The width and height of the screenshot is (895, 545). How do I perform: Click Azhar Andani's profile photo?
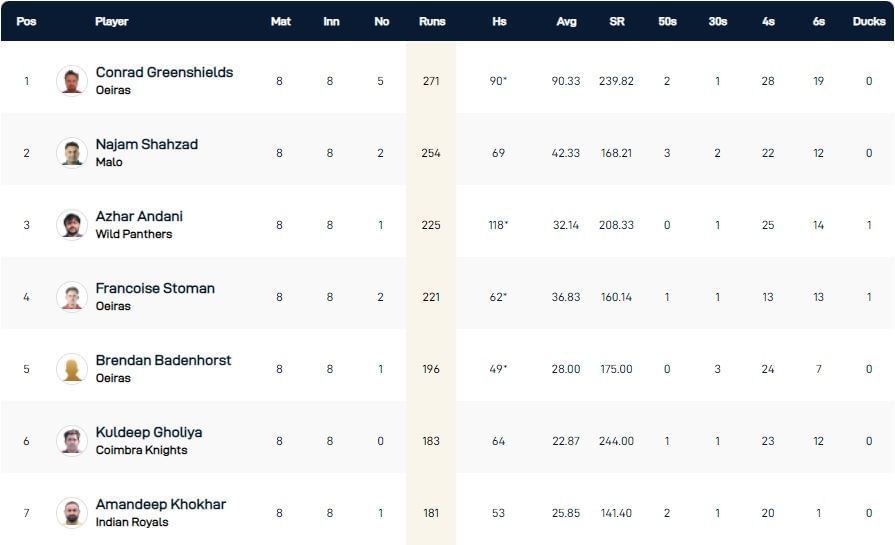pos(72,225)
